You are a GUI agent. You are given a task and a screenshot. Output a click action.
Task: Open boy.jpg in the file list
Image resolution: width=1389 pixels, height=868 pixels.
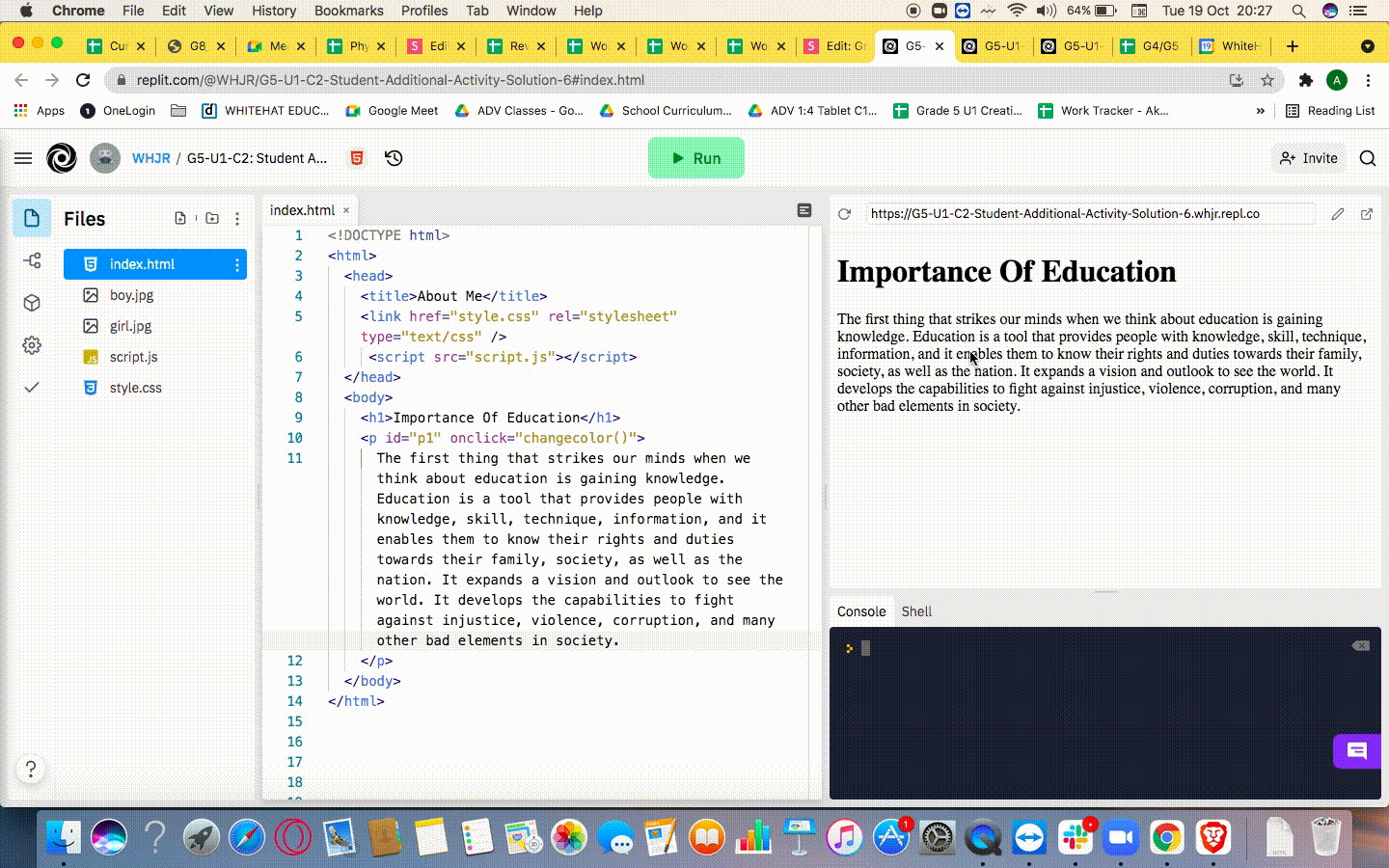131,295
